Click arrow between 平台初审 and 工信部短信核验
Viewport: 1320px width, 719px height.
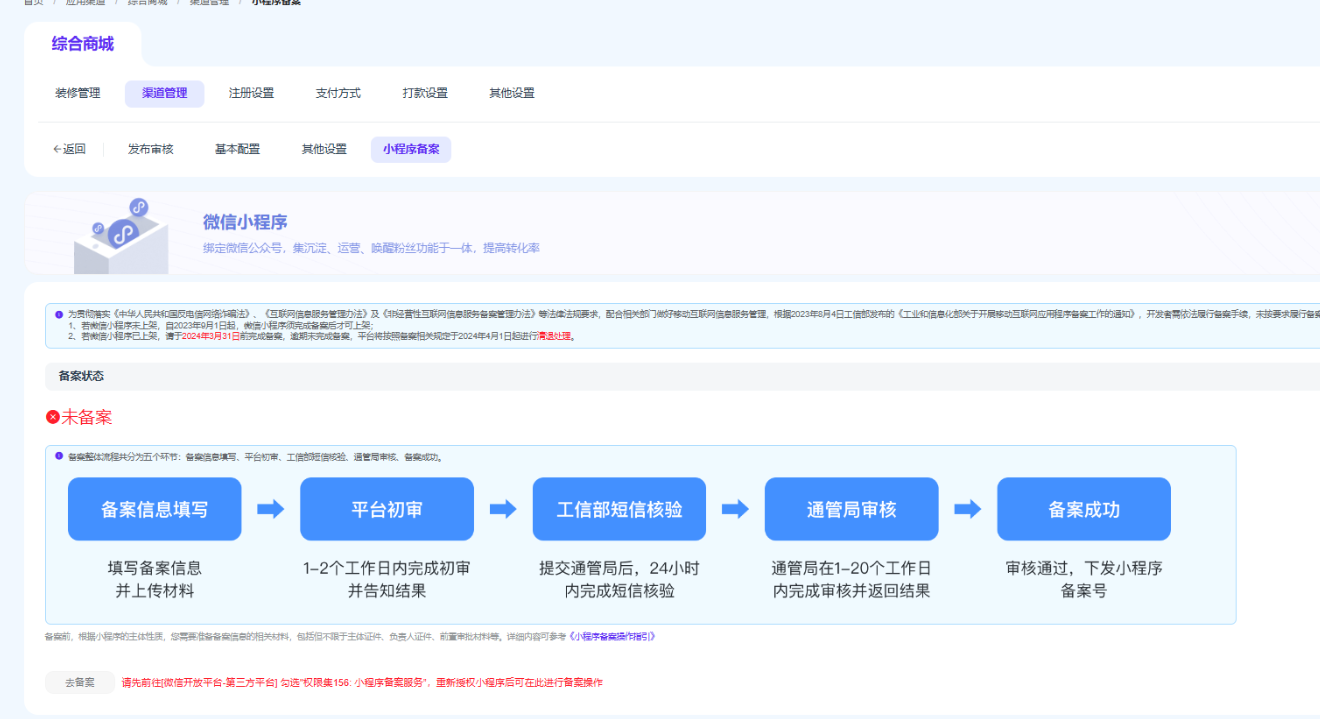(x=503, y=509)
